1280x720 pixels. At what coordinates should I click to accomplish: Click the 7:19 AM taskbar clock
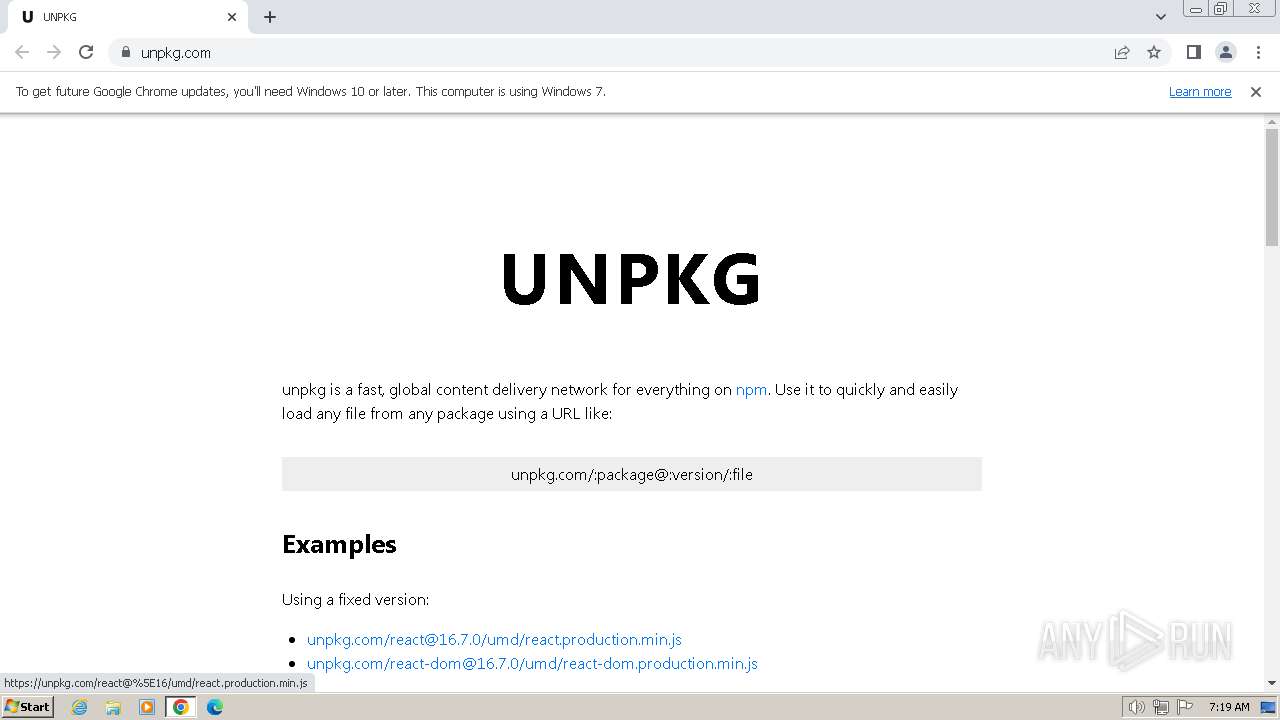click(x=1229, y=707)
